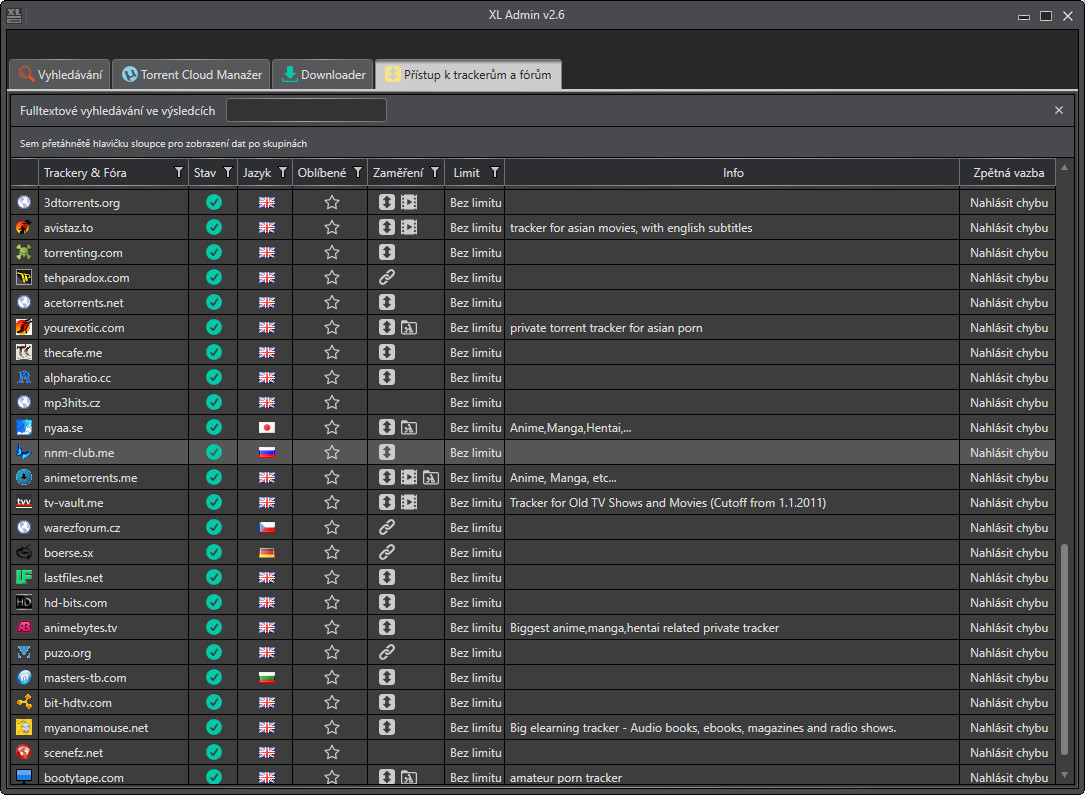The height and width of the screenshot is (795, 1085).
Task: Toggle favorite star for nnm-club.me
Action: 332,453
